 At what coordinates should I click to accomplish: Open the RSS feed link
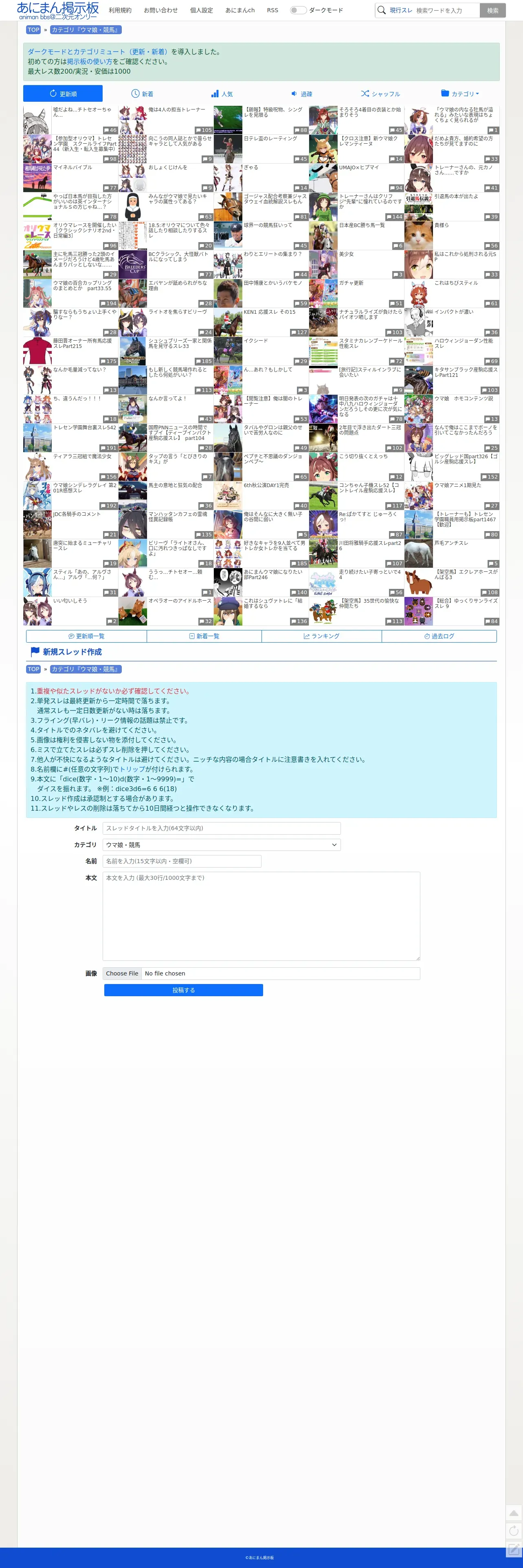[272, 10]
